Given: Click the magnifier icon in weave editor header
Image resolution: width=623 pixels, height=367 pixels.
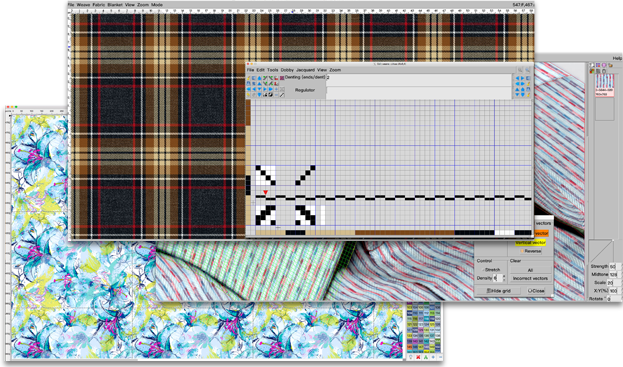Looking at the screenshot, I should (x=520, y=70).
